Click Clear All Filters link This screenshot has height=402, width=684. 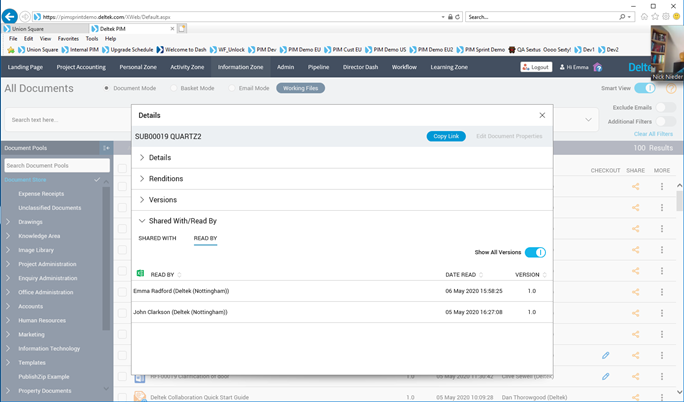pyautogui.click(x=653, y=134)
